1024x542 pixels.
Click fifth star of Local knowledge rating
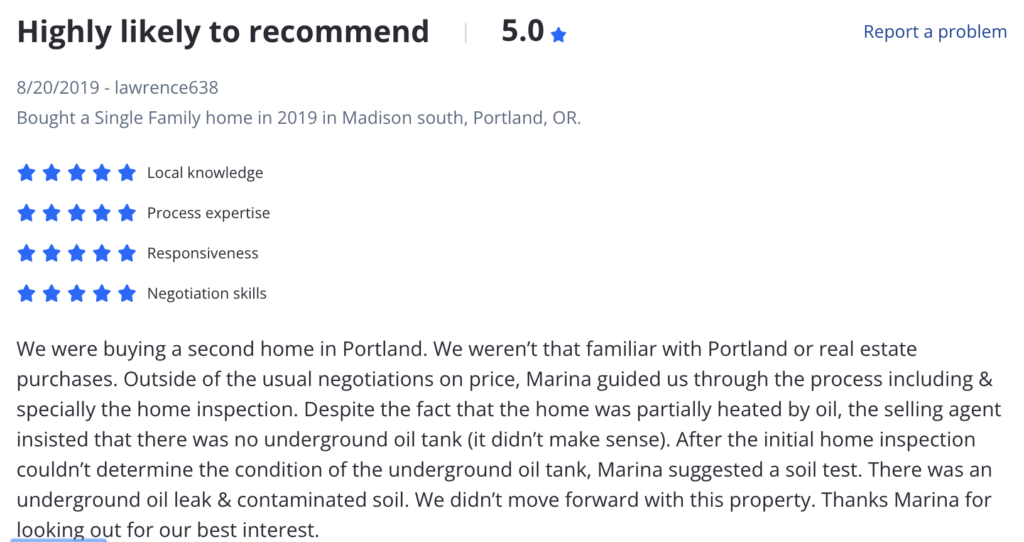(127, 173)
